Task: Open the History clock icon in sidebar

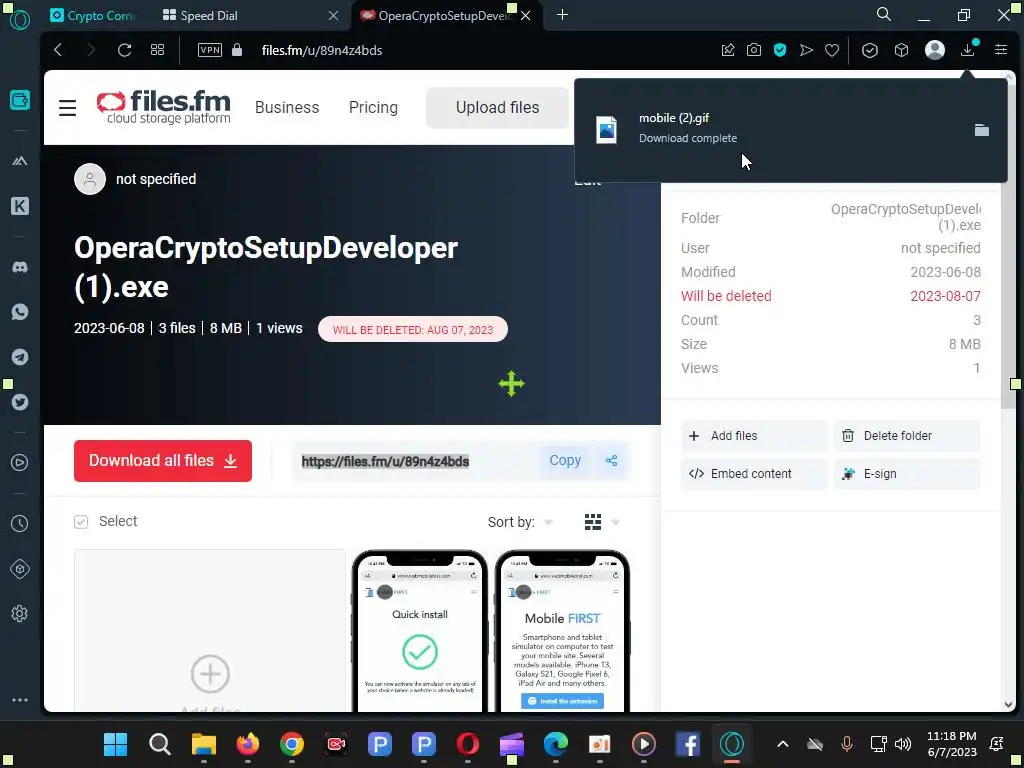Action: coord(20,523)
